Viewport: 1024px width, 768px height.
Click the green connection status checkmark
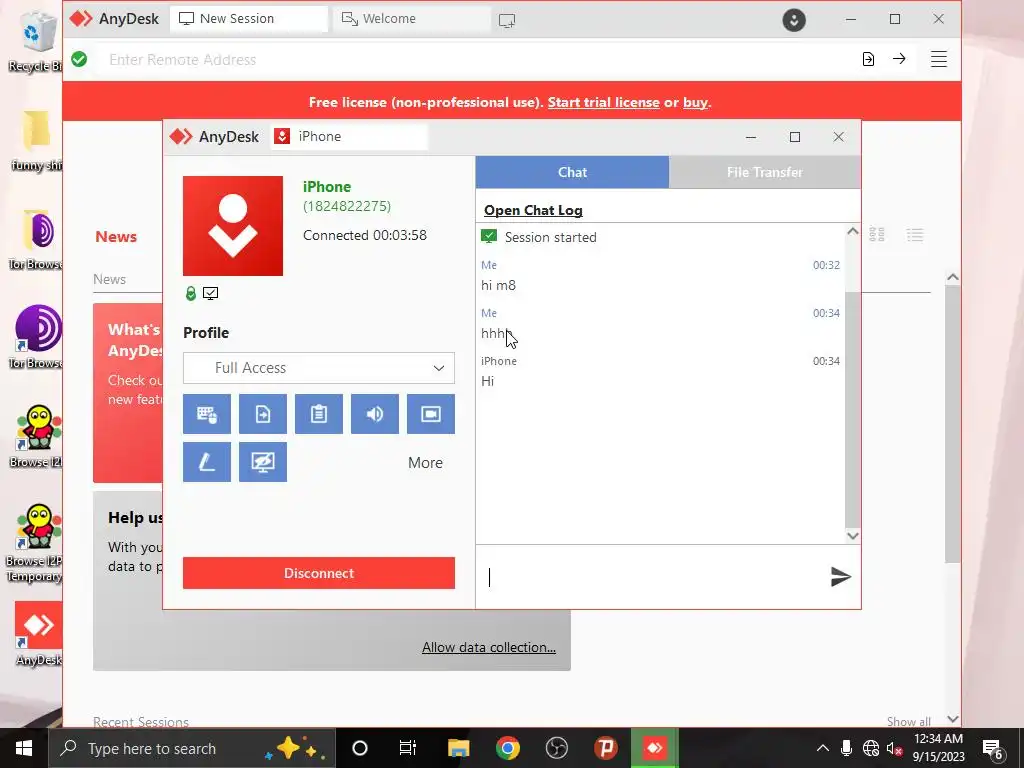click(x=79, y=59)
